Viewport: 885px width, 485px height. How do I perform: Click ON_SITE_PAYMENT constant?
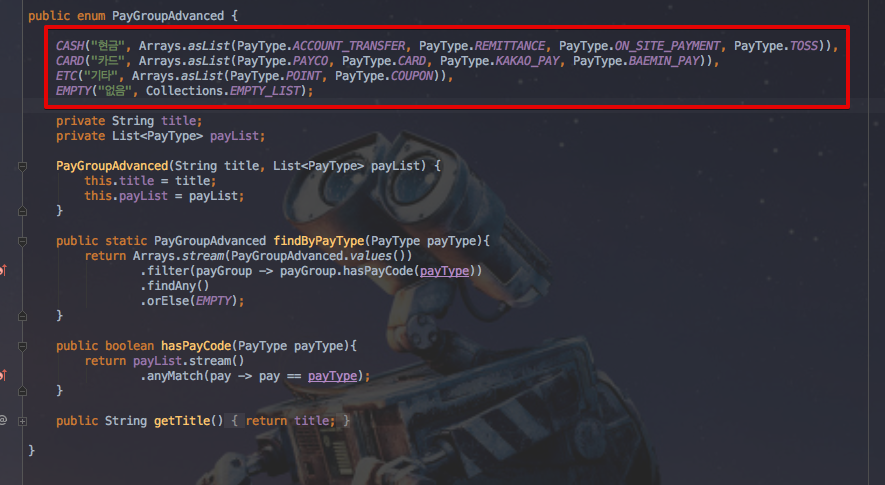[x=667, y=46]
